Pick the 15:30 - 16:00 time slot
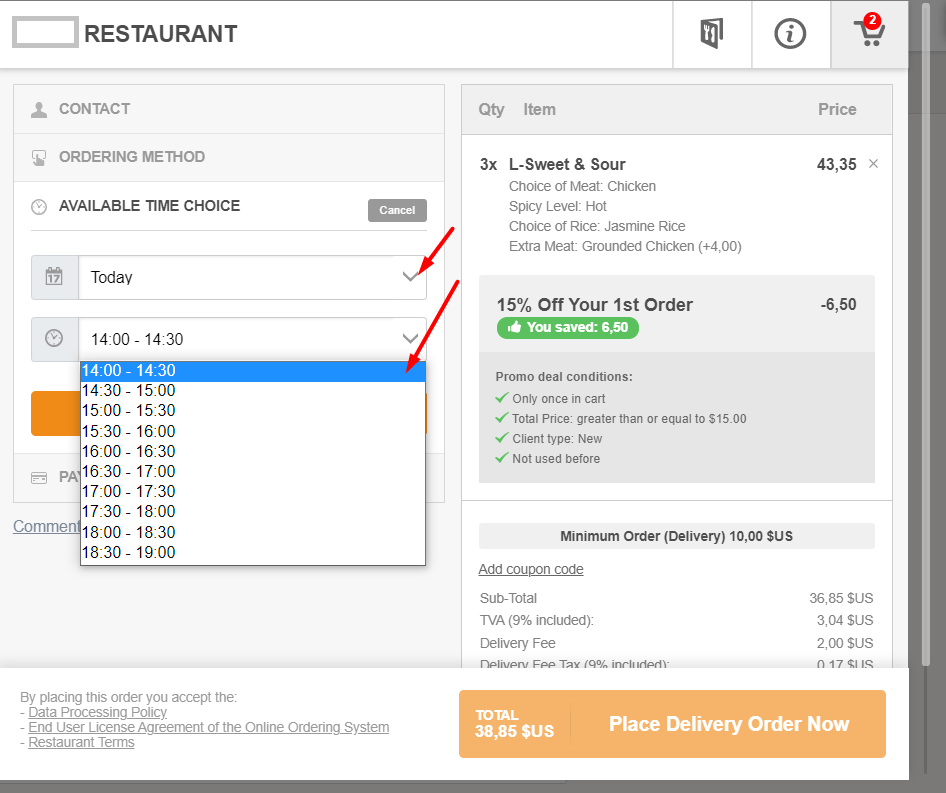 click(x=253, y=431)
